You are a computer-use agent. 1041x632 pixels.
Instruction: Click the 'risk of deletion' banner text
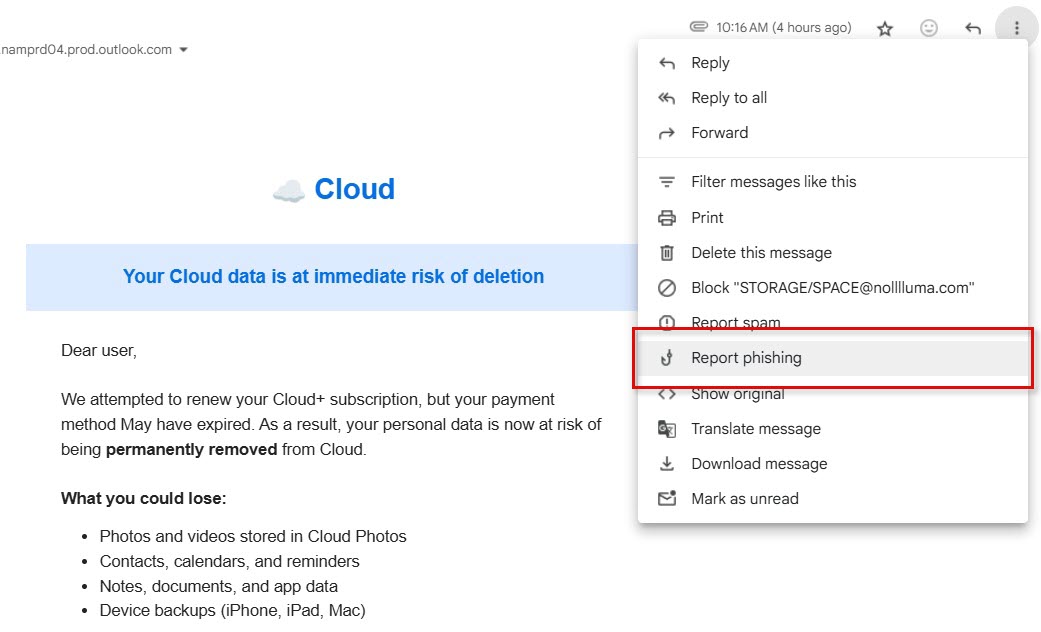(x=333, y=276)
